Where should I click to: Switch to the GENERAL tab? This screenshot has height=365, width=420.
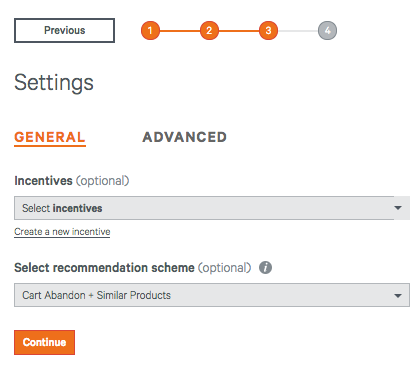point(50,137)
